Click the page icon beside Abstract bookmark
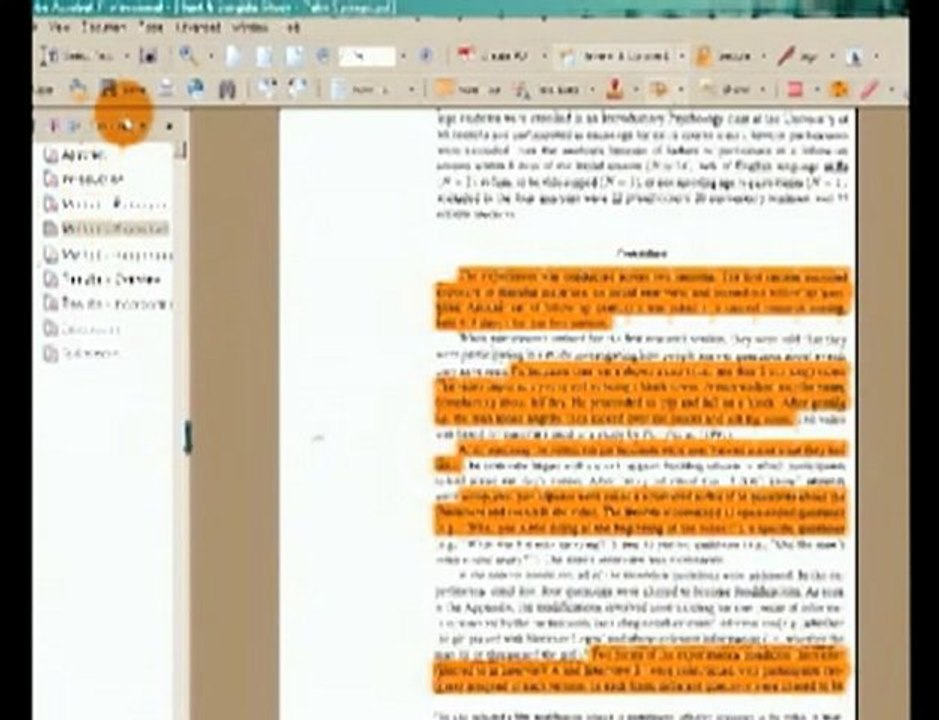Screen dimensions: 939x720 coord(51,155)
